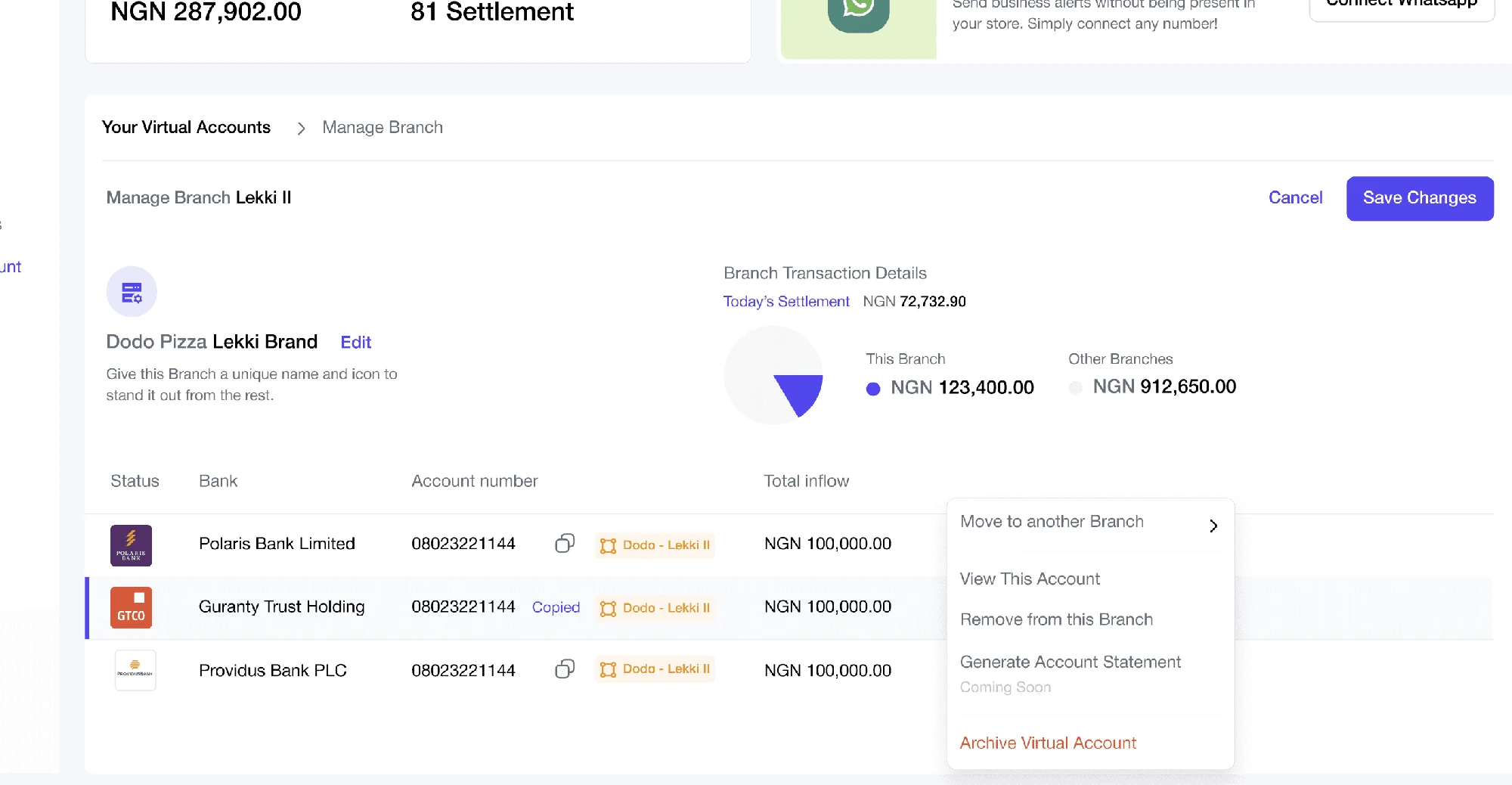Click the breadcrumb chevron after Your Virtual Accounts

pyautogui.click(x=301, y=129)
